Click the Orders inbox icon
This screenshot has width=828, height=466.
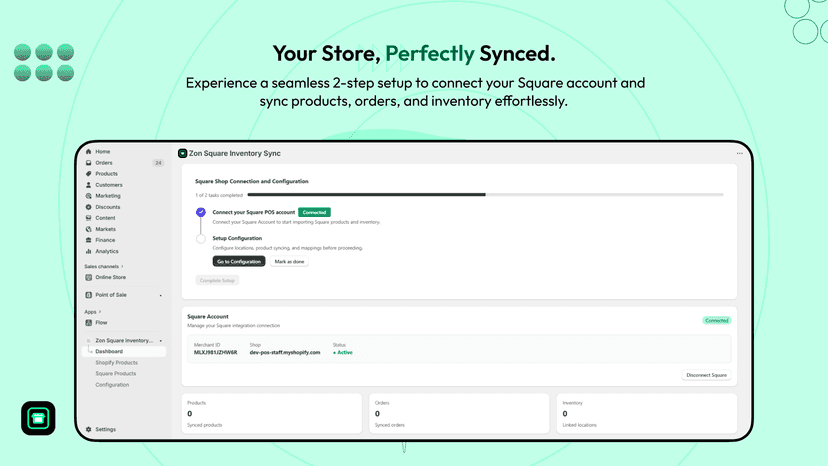[88, 163]
